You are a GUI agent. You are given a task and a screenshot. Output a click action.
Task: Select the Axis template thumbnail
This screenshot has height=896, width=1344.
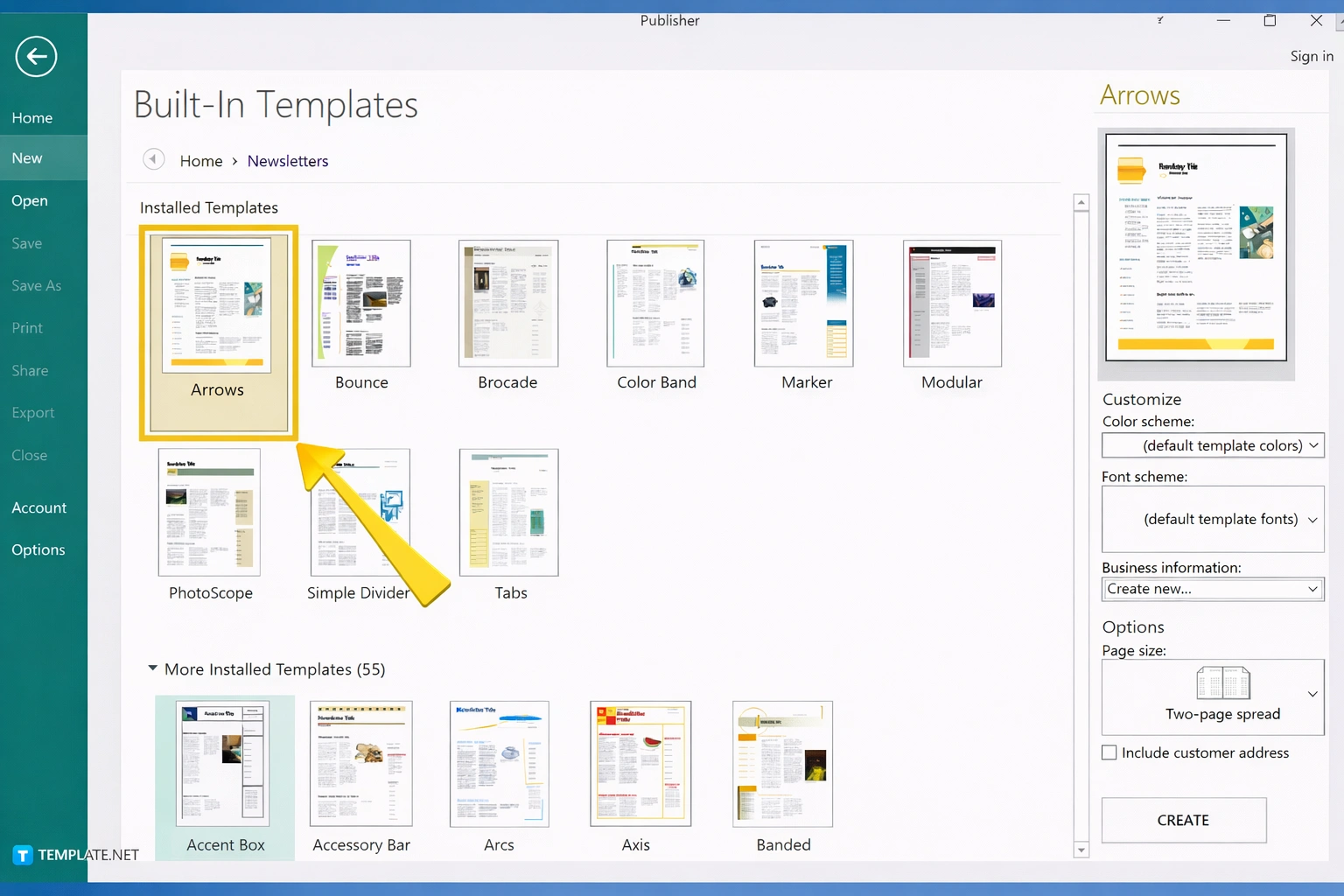click(x=640, y=764)
